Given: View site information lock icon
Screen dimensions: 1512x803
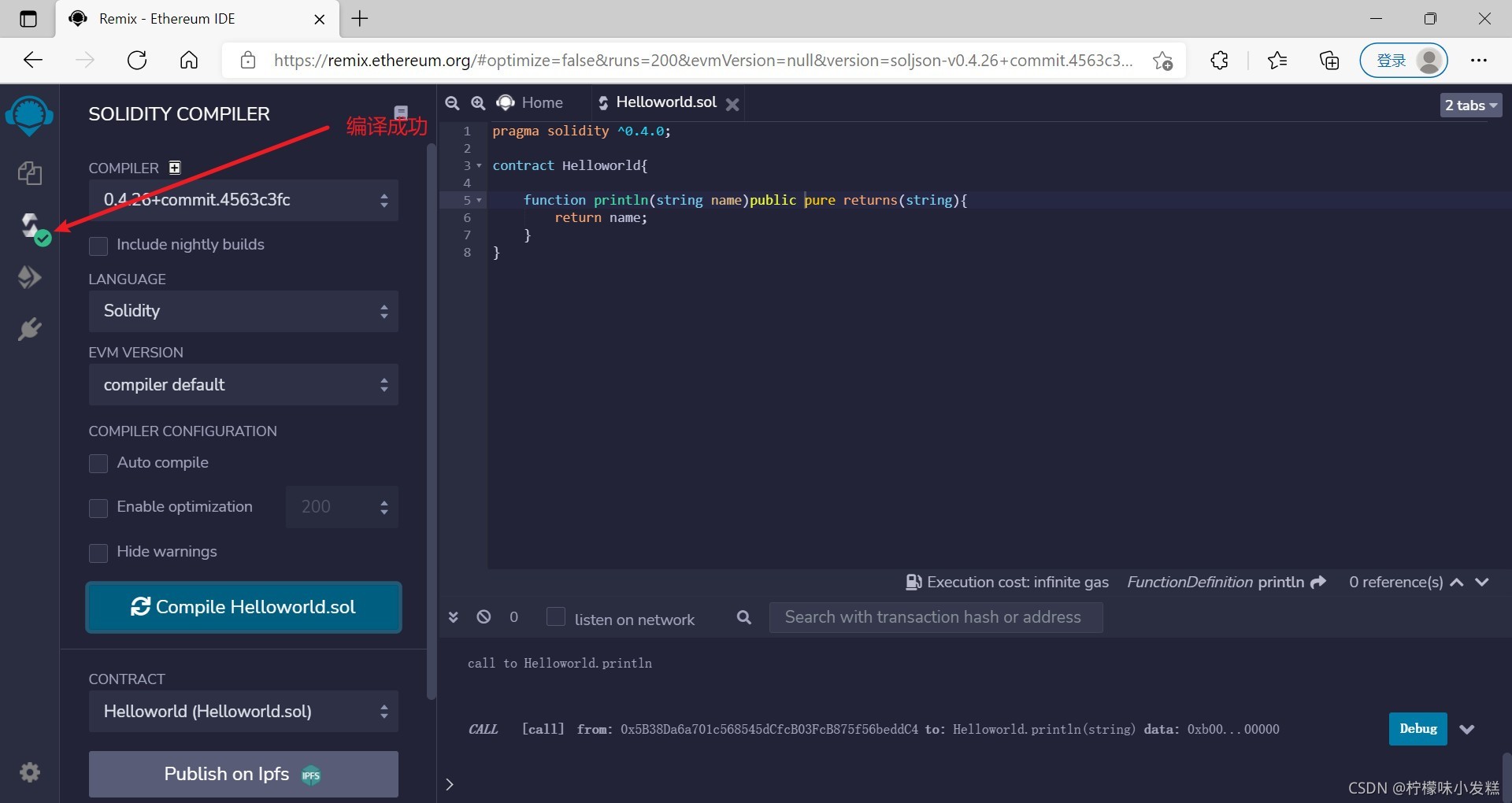Looking at the screenshot, I should point(248,61).
